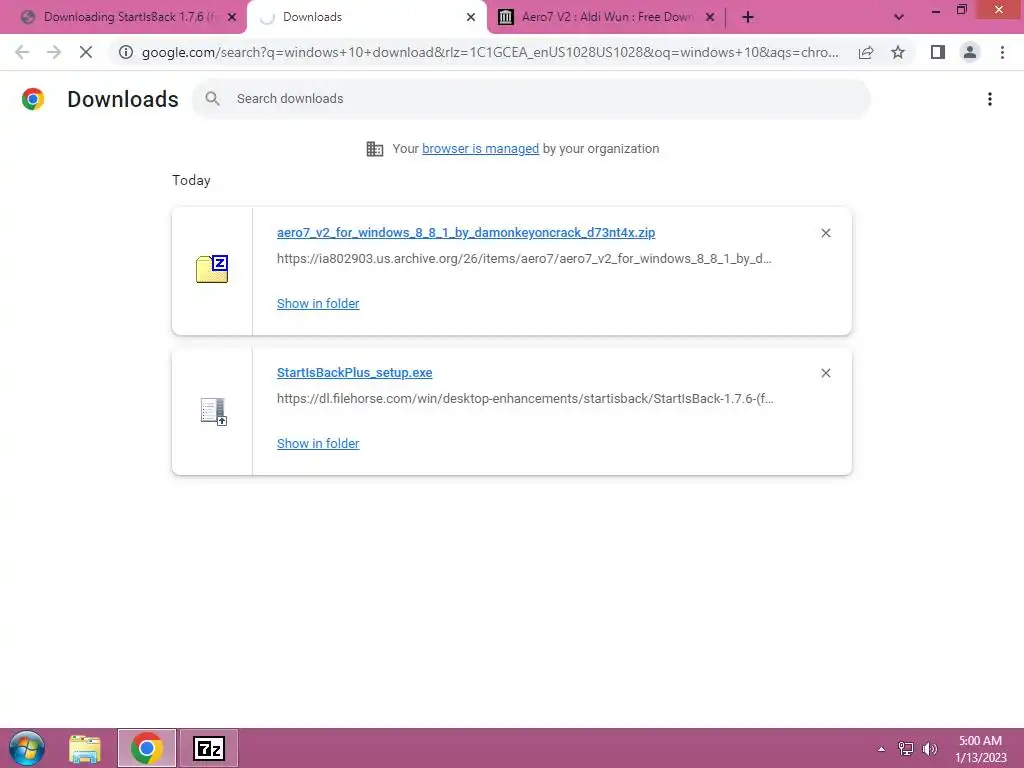View site information icon in address bar
1024x768 pixels.
tap(126, 52)
